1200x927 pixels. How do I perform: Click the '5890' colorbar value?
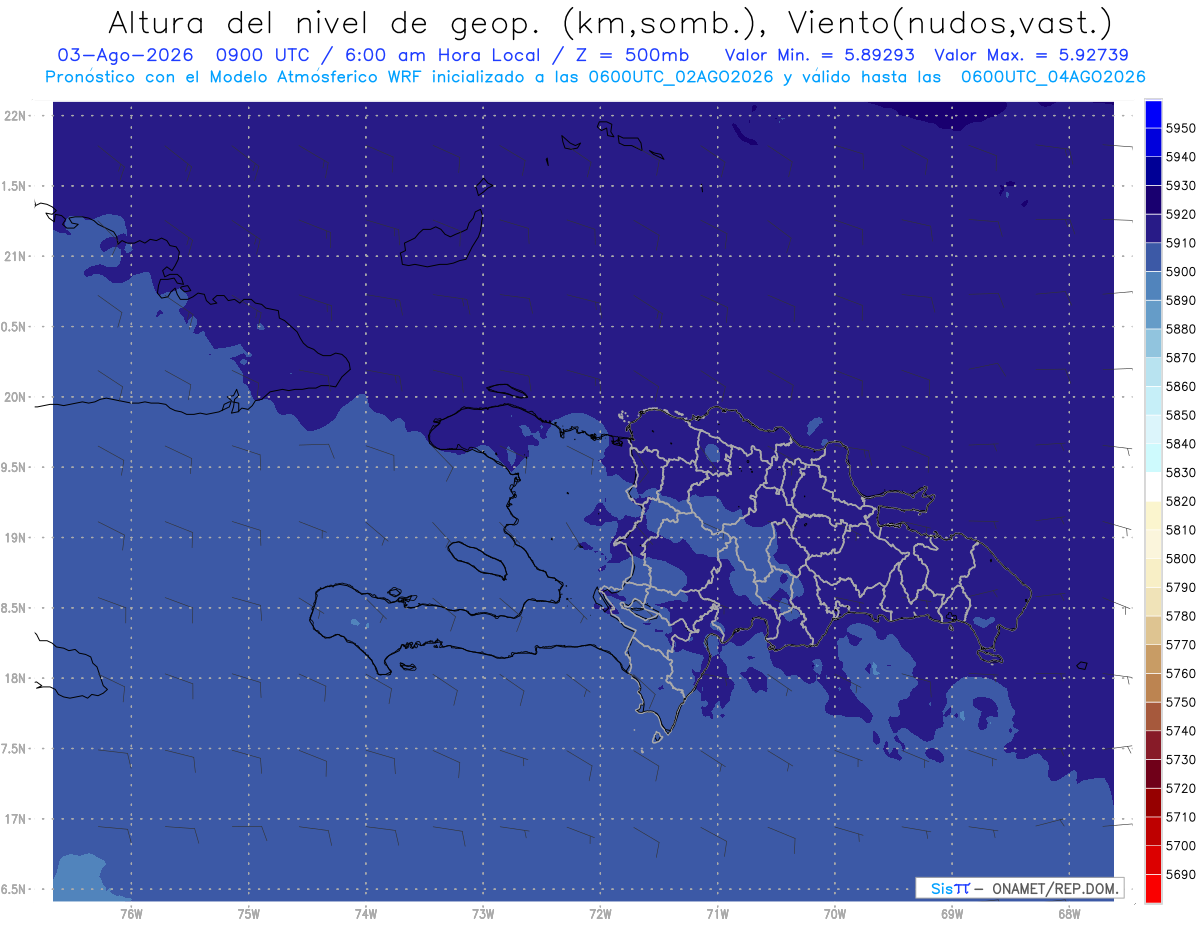(x=1180, y=300)
